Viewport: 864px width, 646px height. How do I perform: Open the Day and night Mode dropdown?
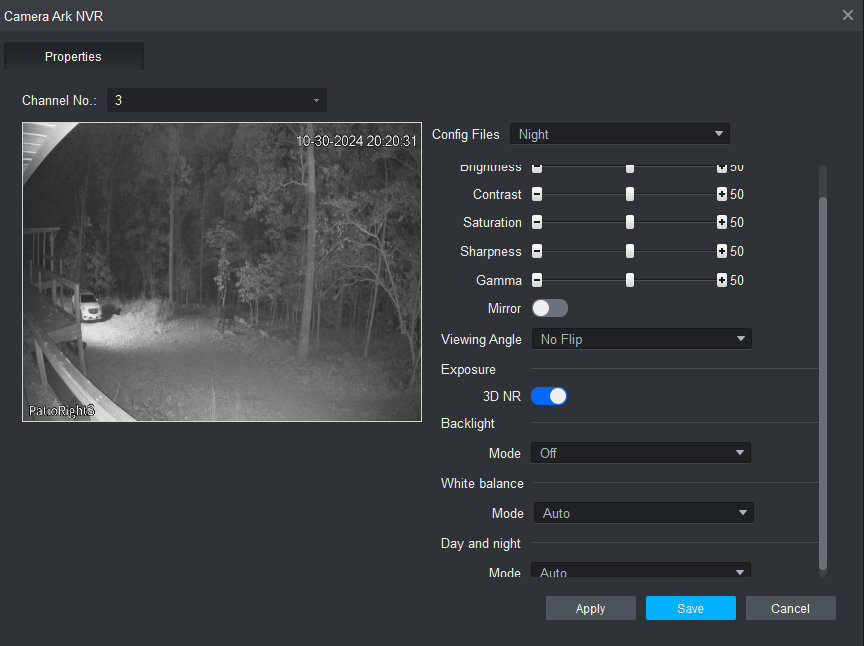(641, 570)
